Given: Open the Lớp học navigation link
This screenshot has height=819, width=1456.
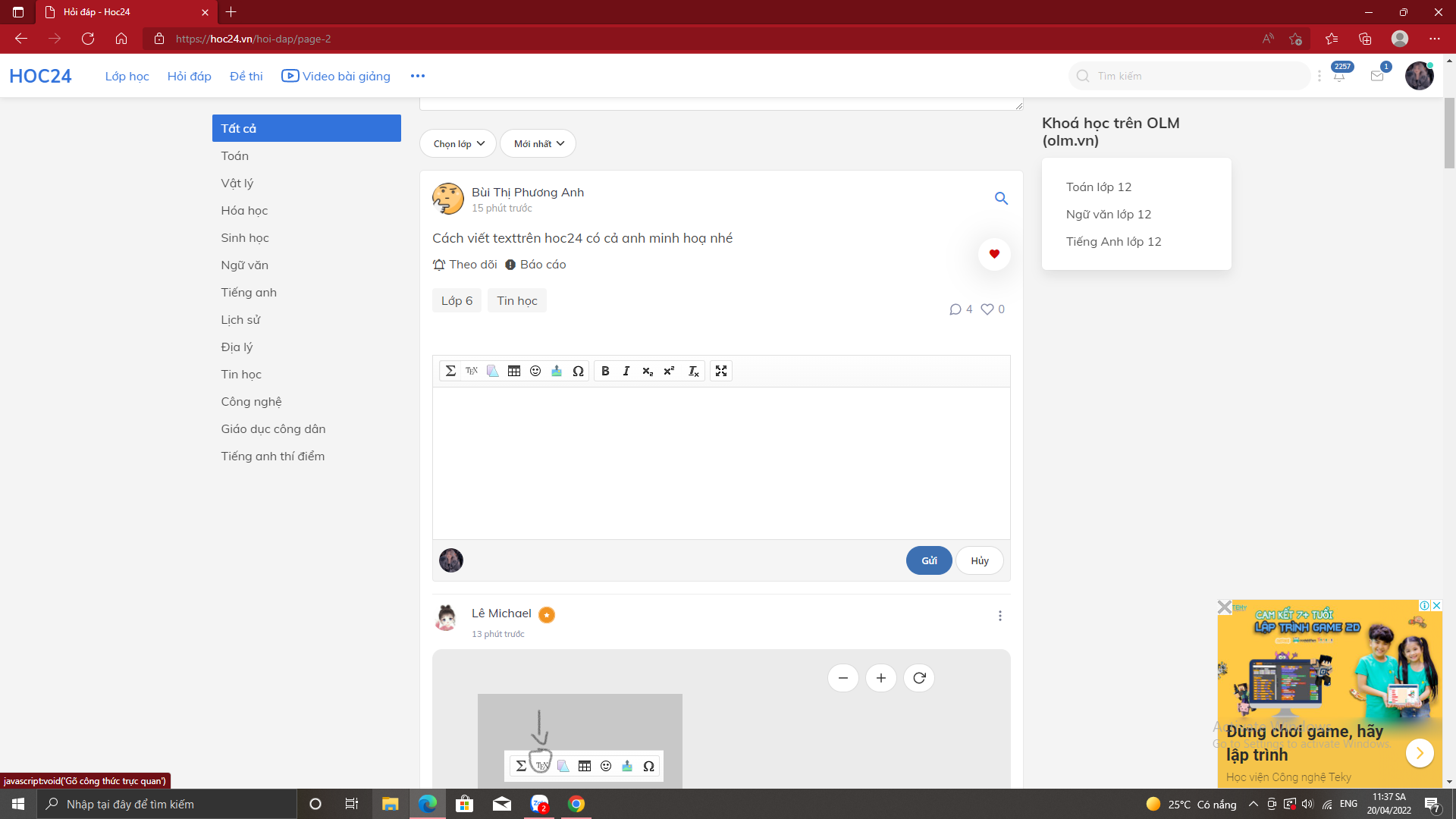Looking at the screenshot, I should click(127, 76).
